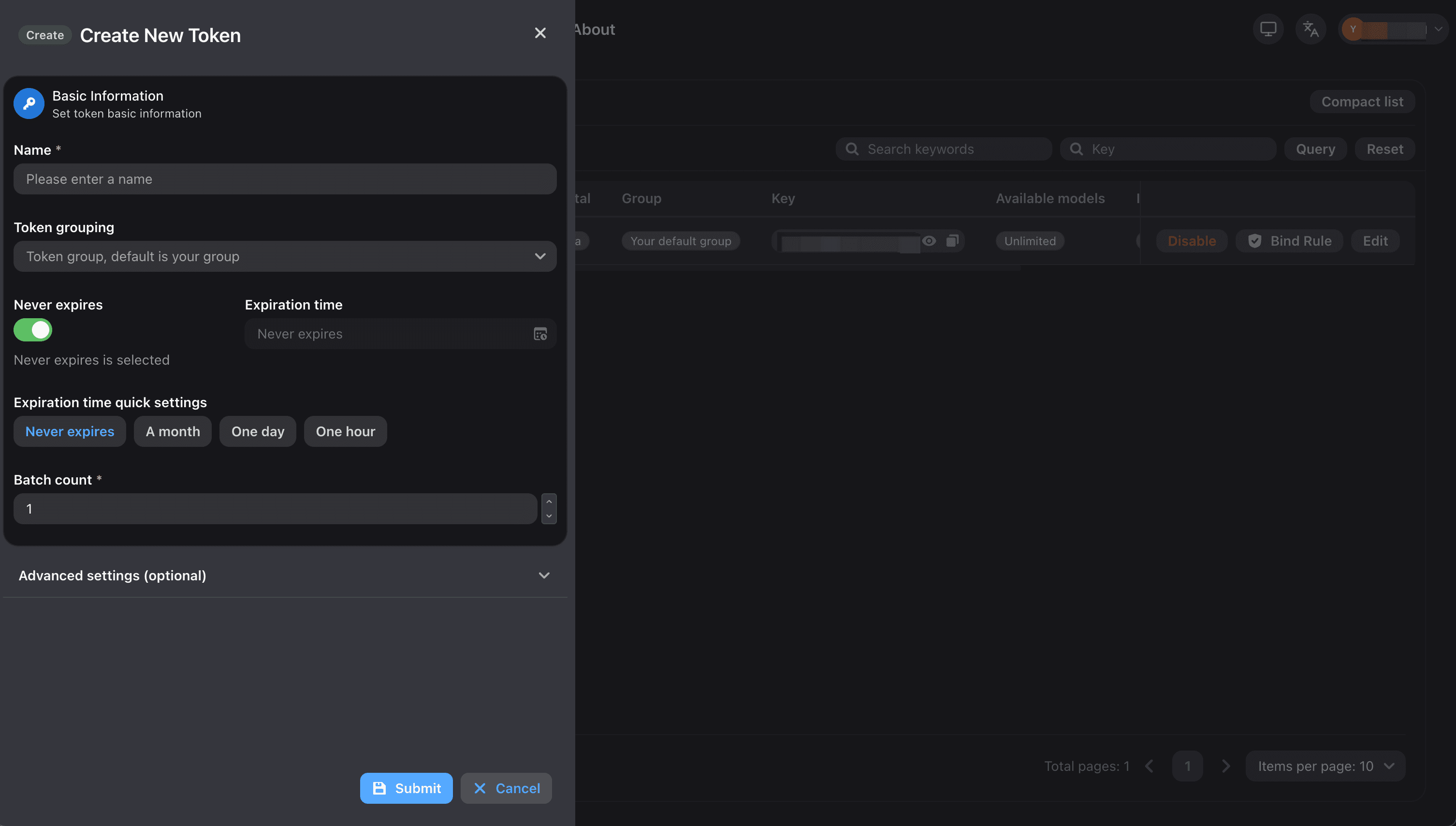Screen dimensions: 1456x826
Task: Open Items per page dropdown
Action: pos(1325,767)
